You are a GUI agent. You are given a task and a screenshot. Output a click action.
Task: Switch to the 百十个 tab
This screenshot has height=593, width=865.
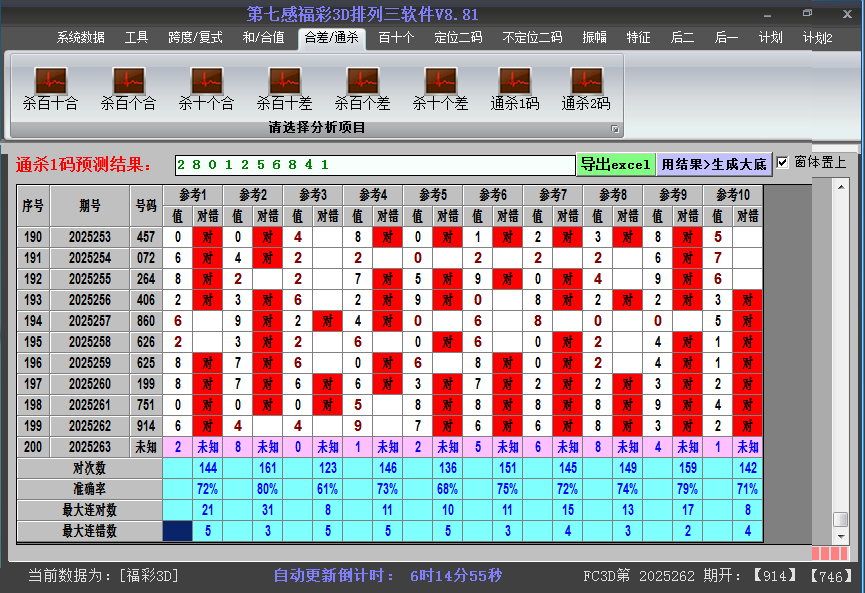(x=396, y=38)
